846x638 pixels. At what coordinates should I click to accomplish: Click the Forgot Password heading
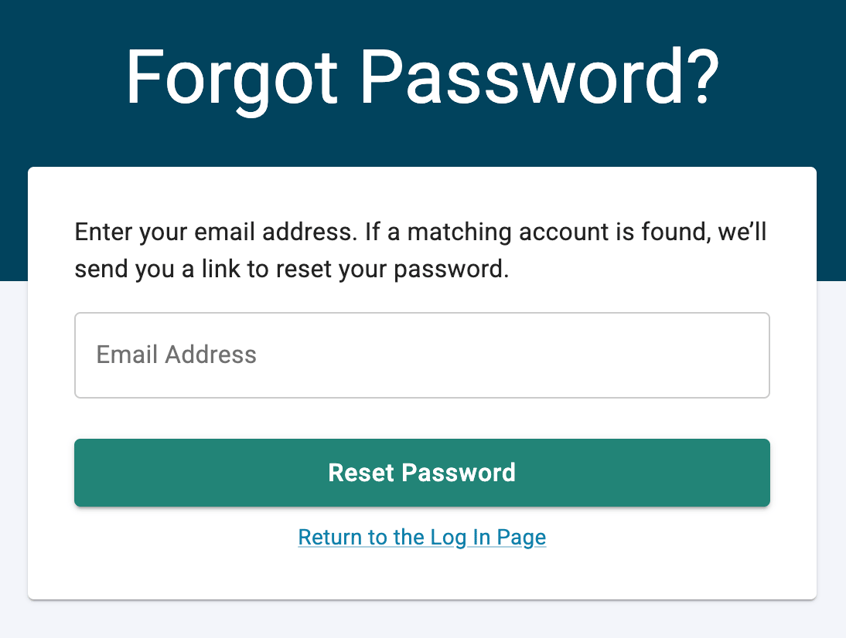coord(422,75)
